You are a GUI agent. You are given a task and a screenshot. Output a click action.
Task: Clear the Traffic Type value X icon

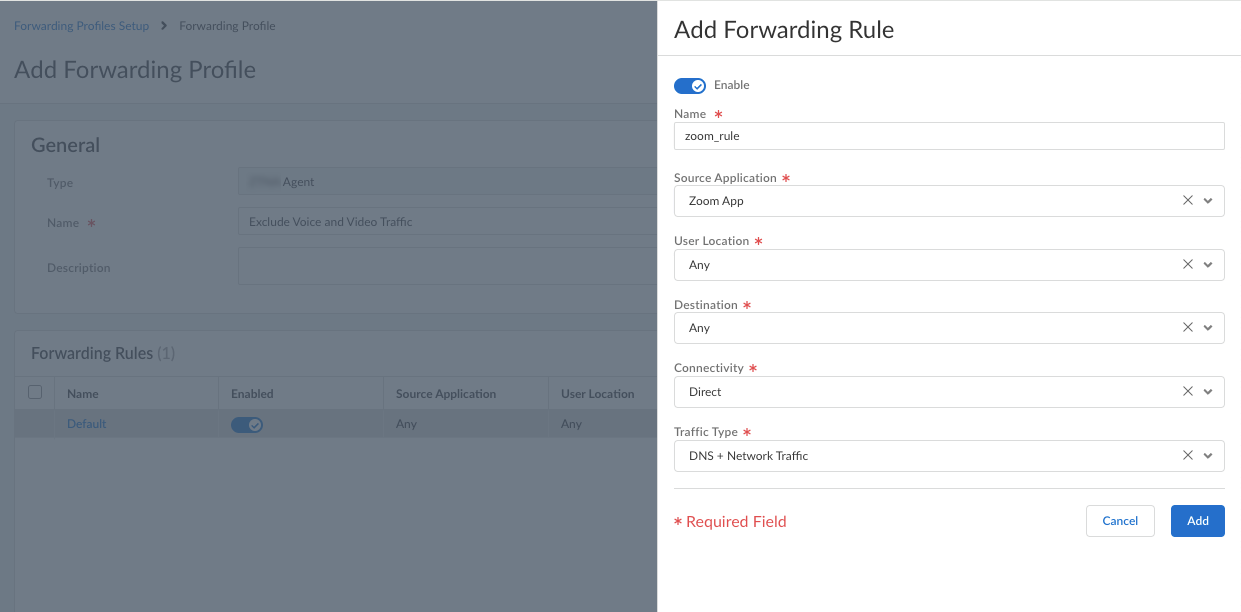point(1188,456)
